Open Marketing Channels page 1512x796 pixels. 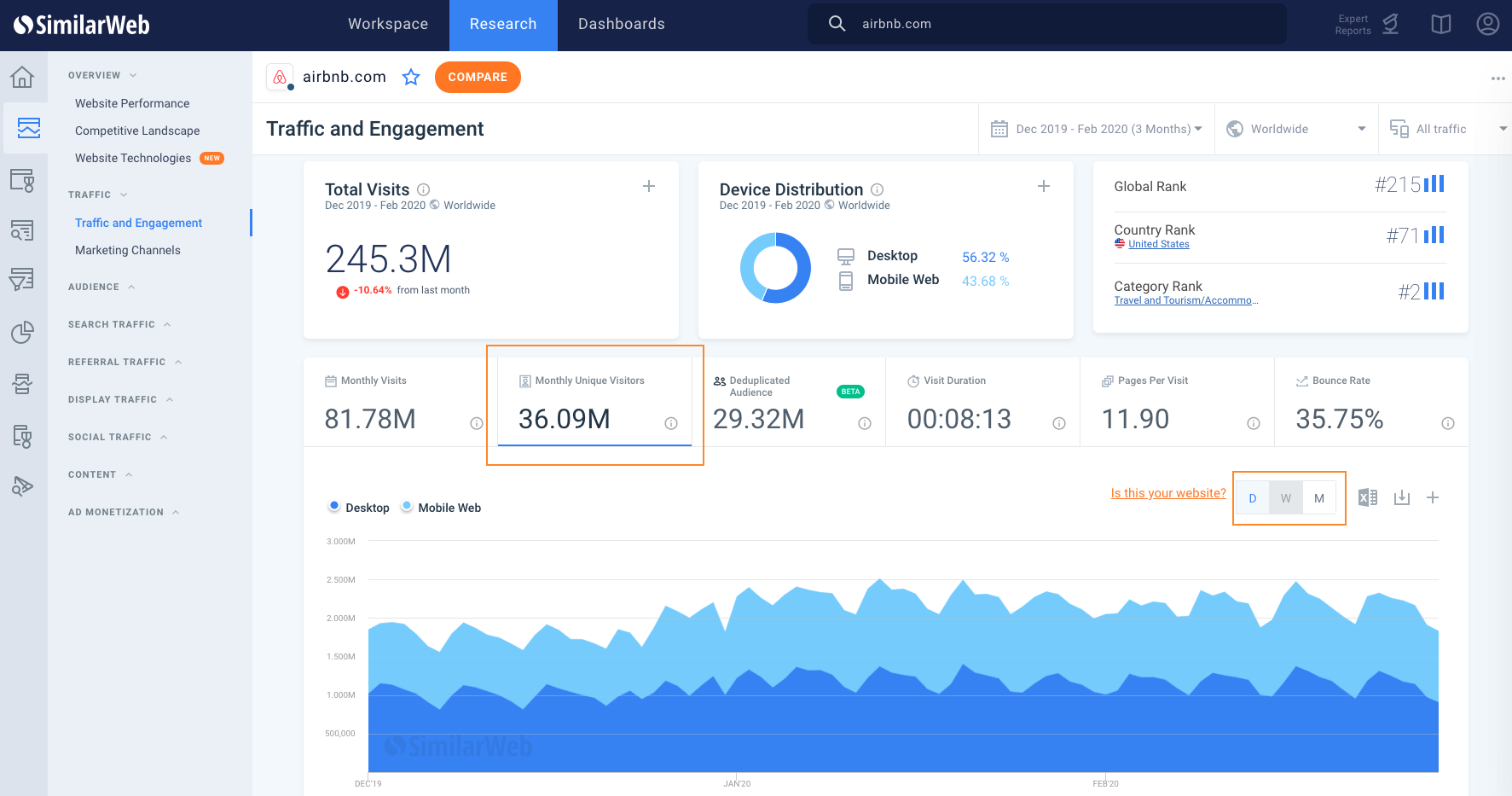pyautogui.click(x=128, y=250)
